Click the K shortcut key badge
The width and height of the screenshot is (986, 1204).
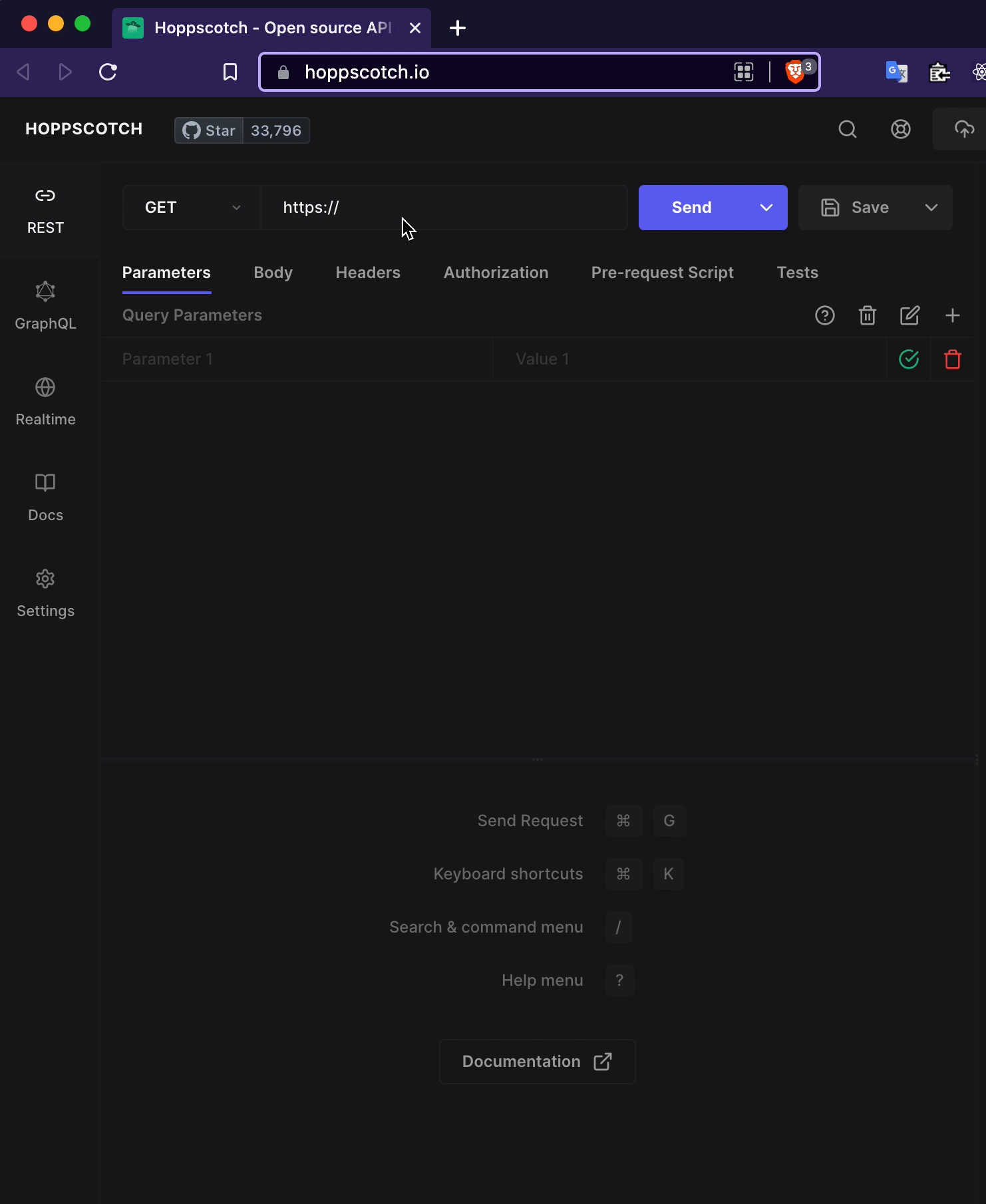click(x=669, y=874)
